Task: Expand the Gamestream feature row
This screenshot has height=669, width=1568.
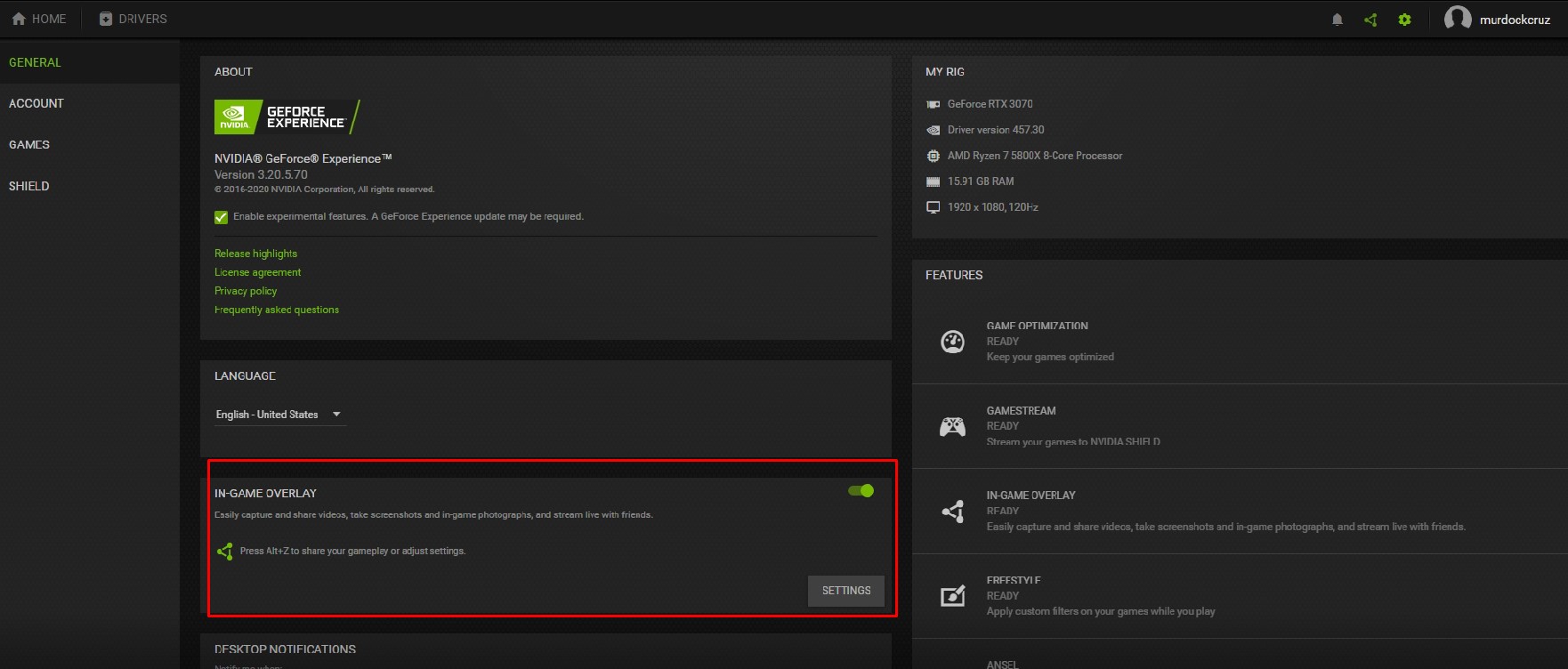Action: pyautogui.click(x=1240, y=426)
